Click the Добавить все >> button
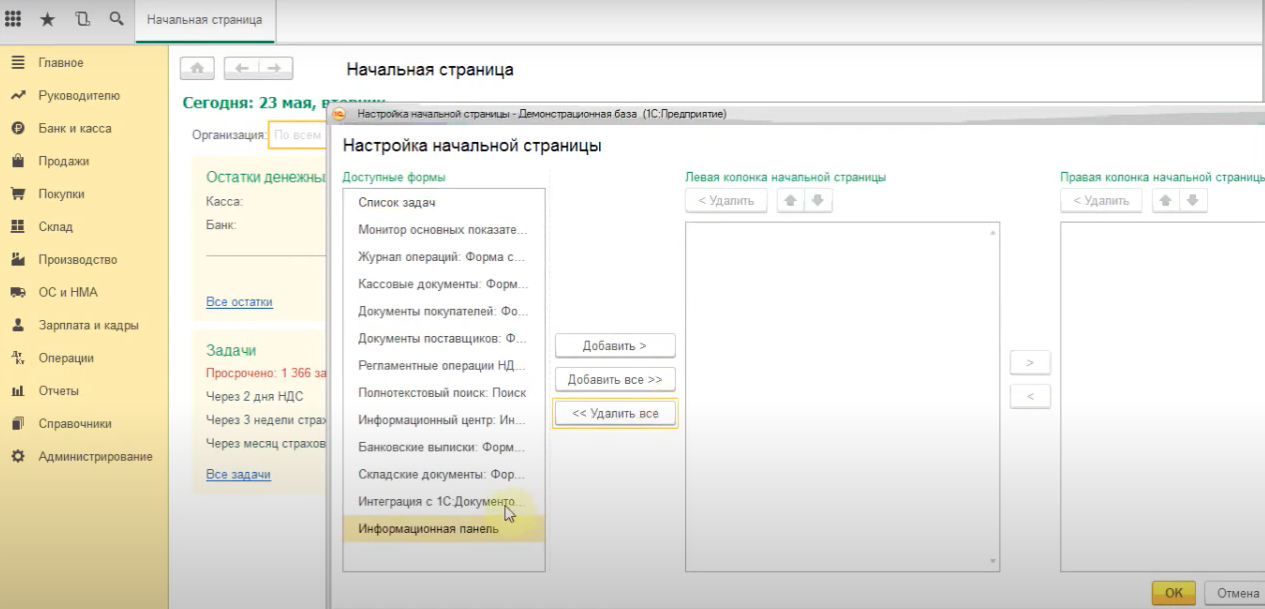The image size is (1265, 609). tap(615, 380)
